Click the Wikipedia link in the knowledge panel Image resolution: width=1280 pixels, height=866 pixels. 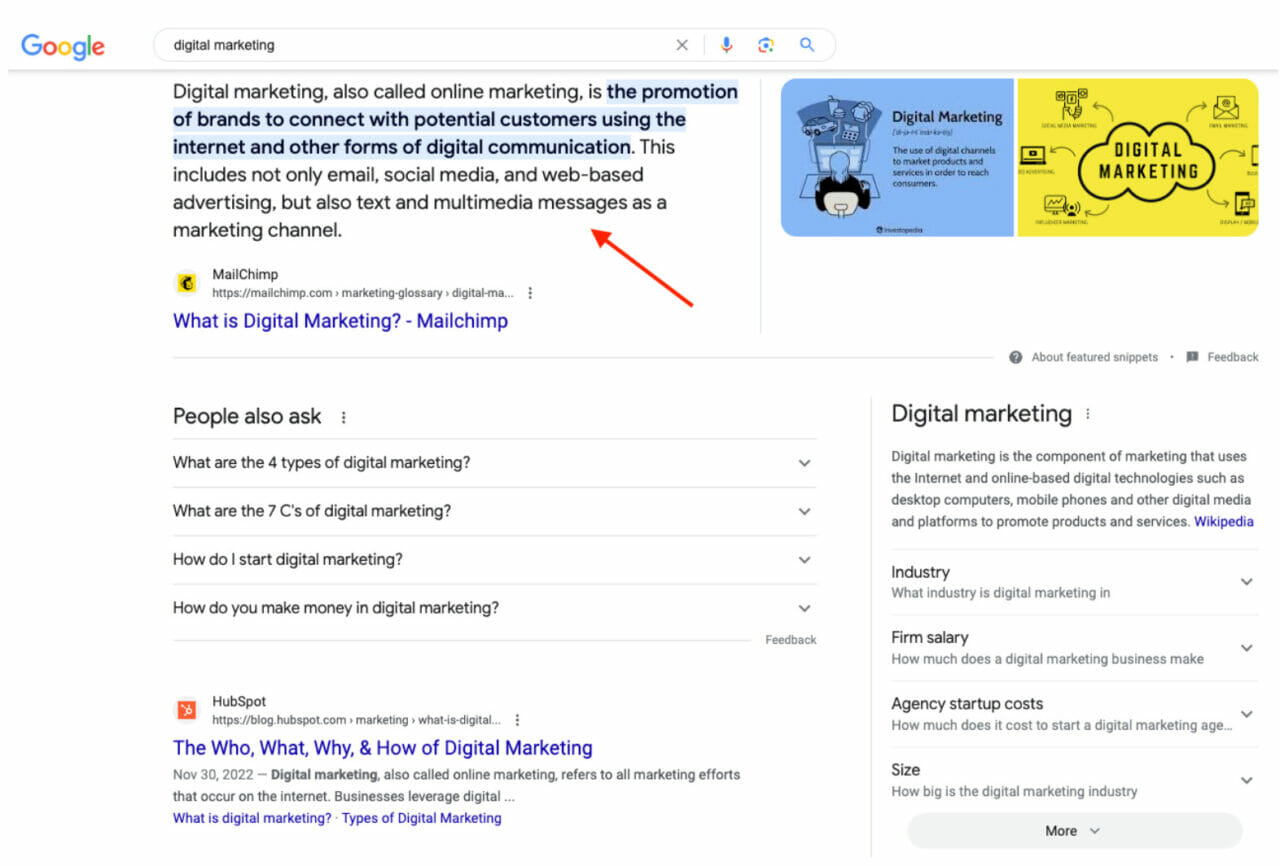tap(1223, 521)
